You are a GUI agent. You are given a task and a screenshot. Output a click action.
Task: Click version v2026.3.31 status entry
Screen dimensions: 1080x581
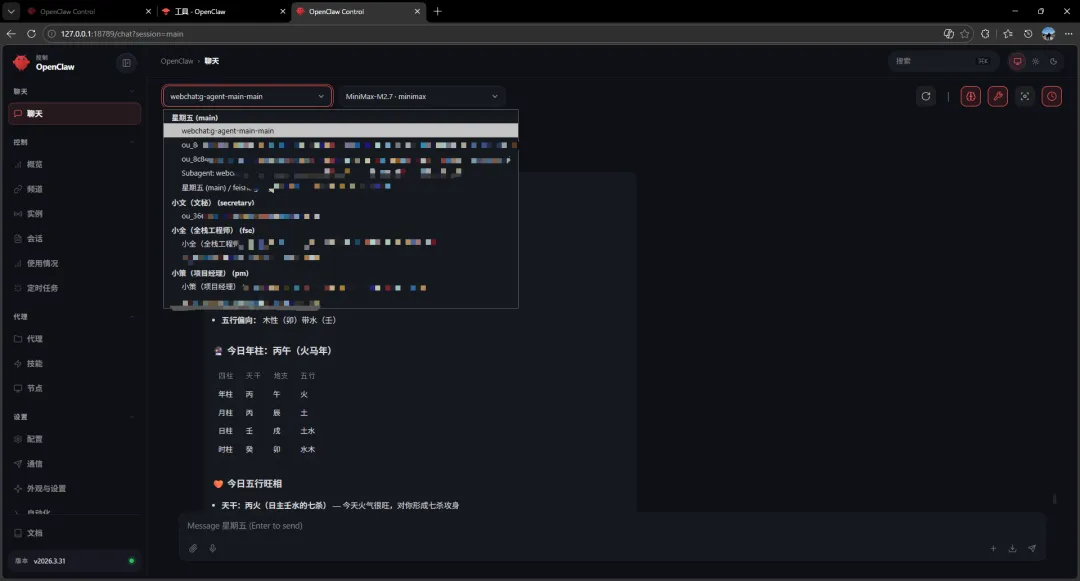pos(74,561)
